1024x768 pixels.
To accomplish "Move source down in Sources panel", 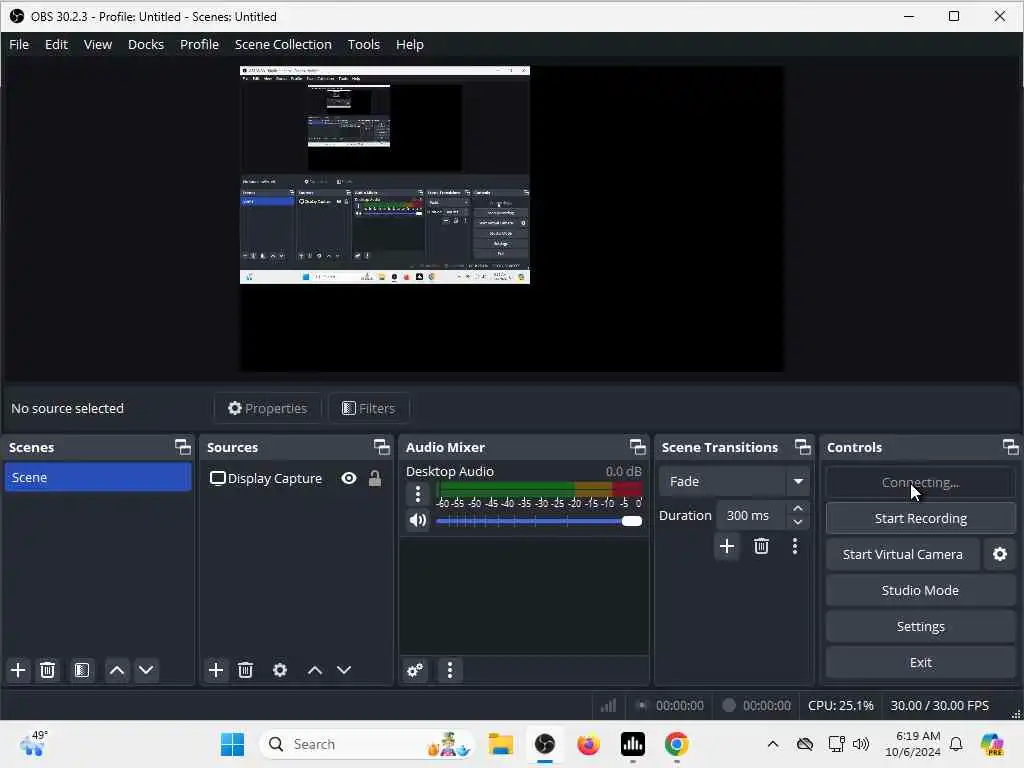I will click(x=344, y=670).
